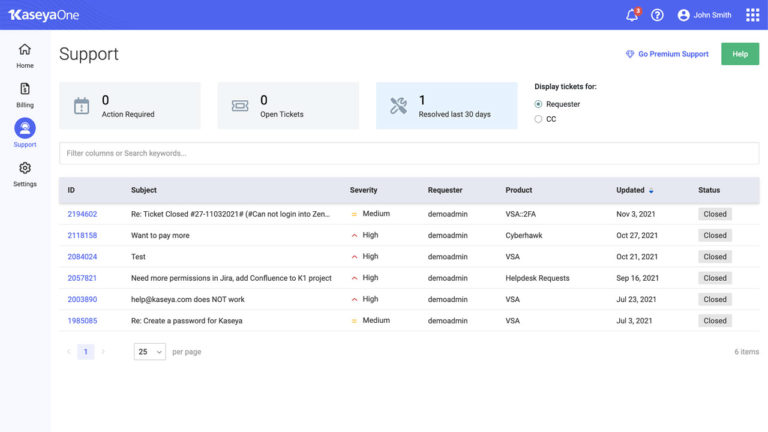The image size is (768, 432).
Task: Open the notifications bell icon
Action: (x=632, y=15)
